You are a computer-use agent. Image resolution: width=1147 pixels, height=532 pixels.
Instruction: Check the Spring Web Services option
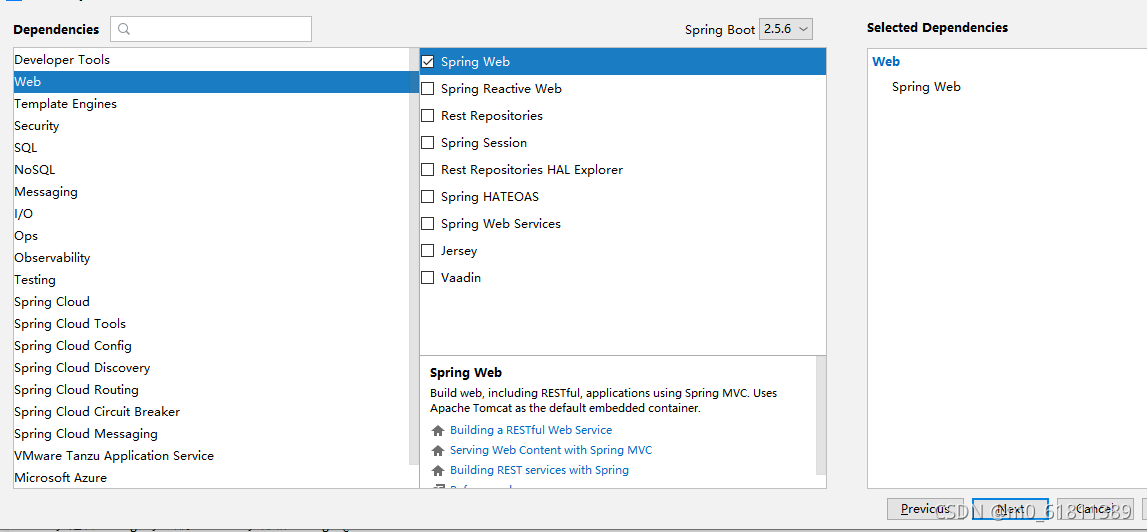tap(428, 225)
